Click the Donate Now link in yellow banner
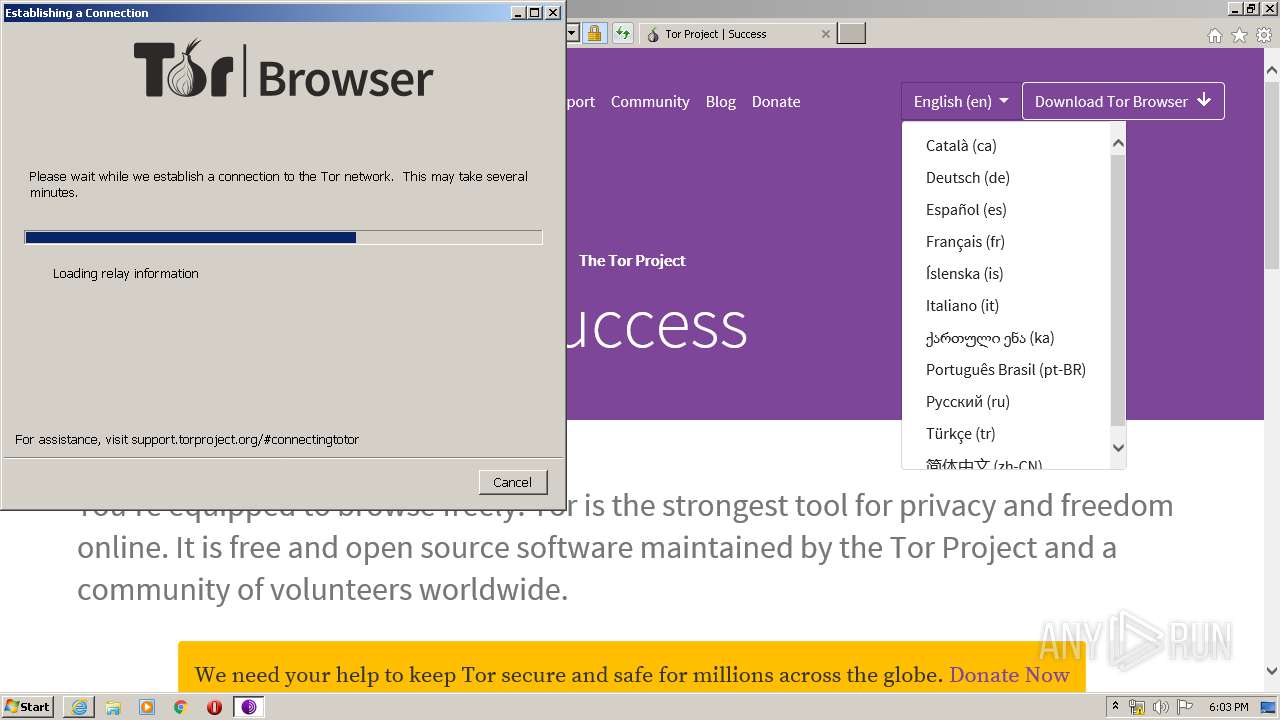 pyautogui.click(x=1009, y=675)
